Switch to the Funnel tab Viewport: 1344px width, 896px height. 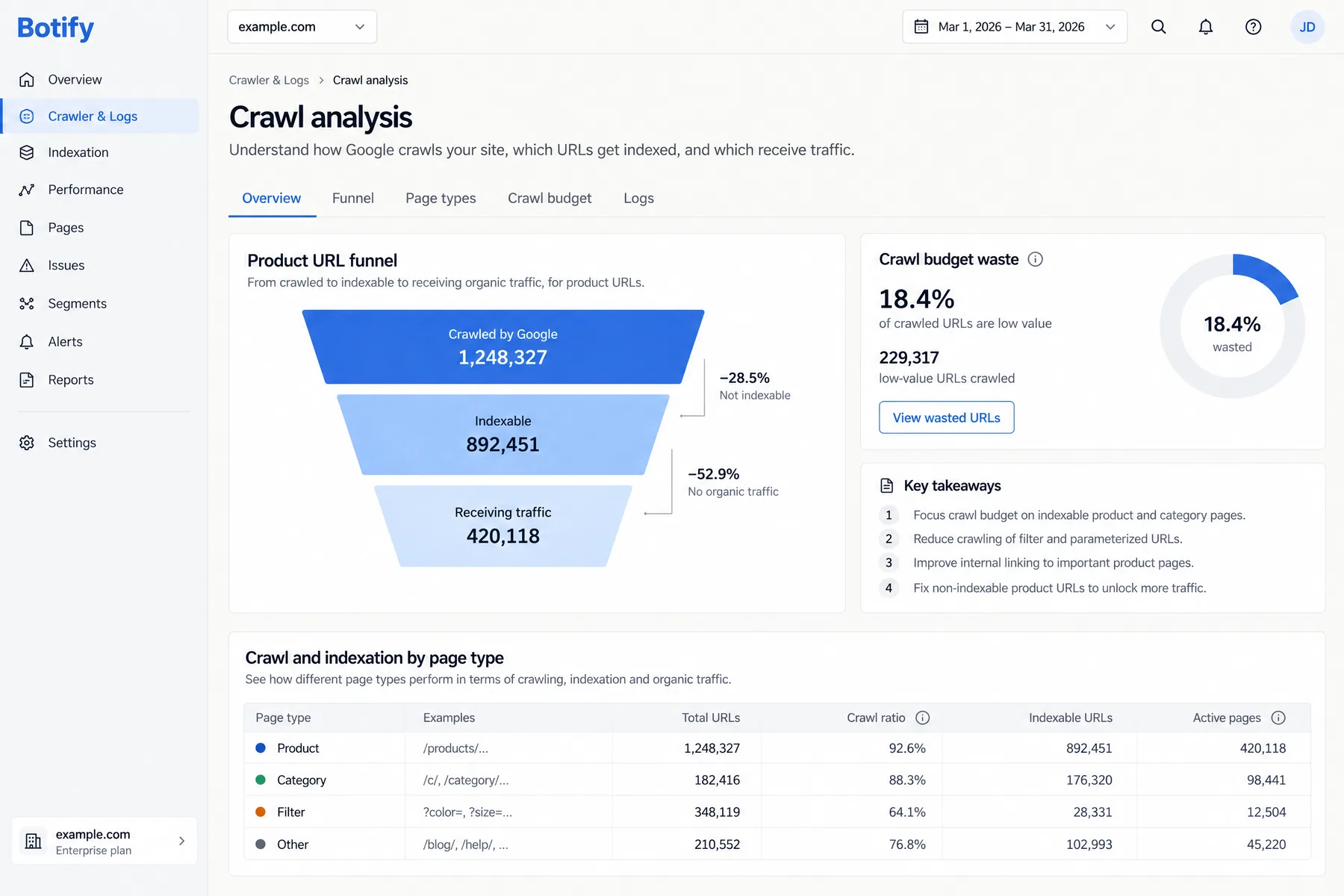(x=353, y=198)
